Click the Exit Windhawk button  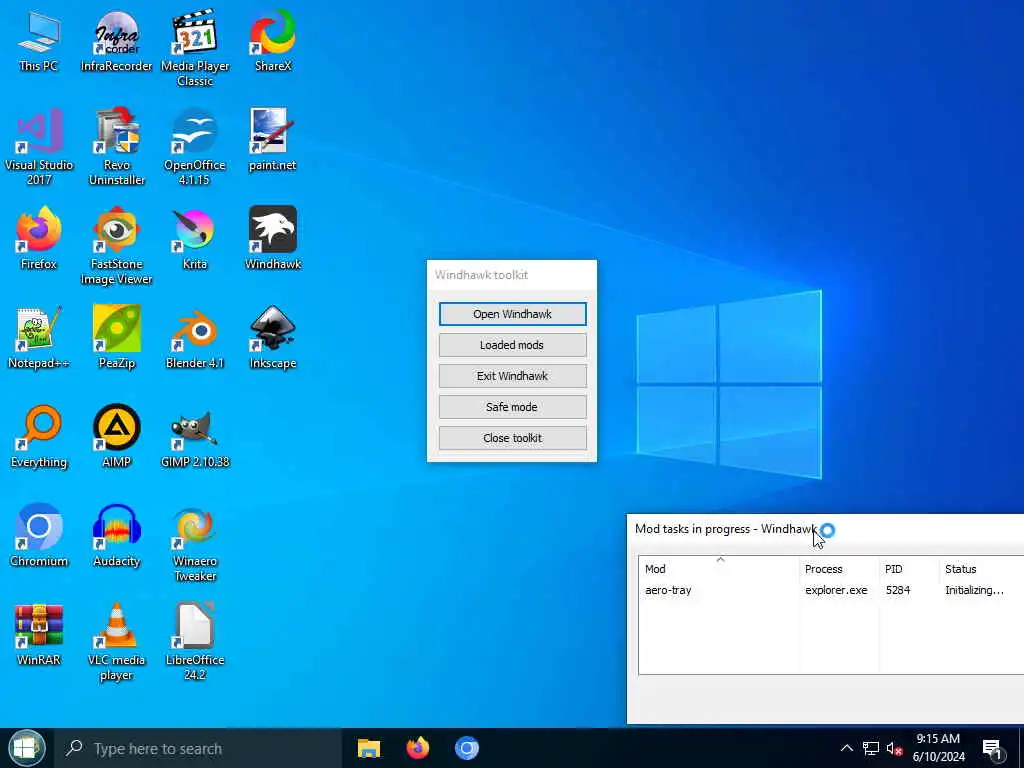[513, 376]
